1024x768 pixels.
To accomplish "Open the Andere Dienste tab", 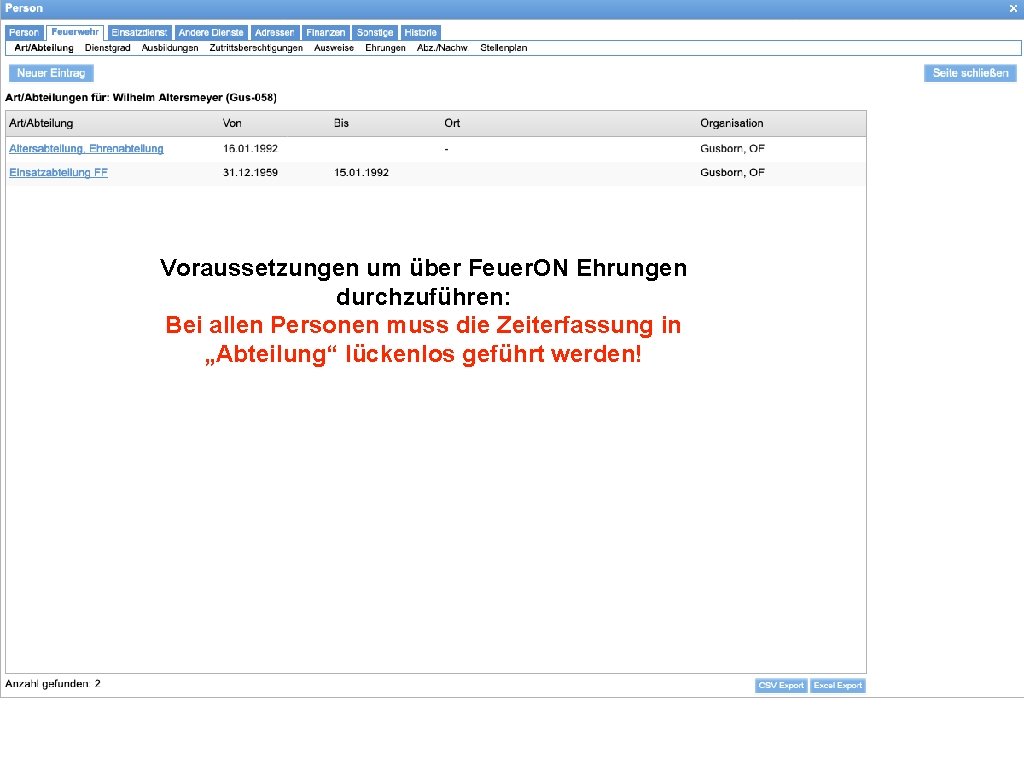I will pyautogui.click(x=211, y=33).
